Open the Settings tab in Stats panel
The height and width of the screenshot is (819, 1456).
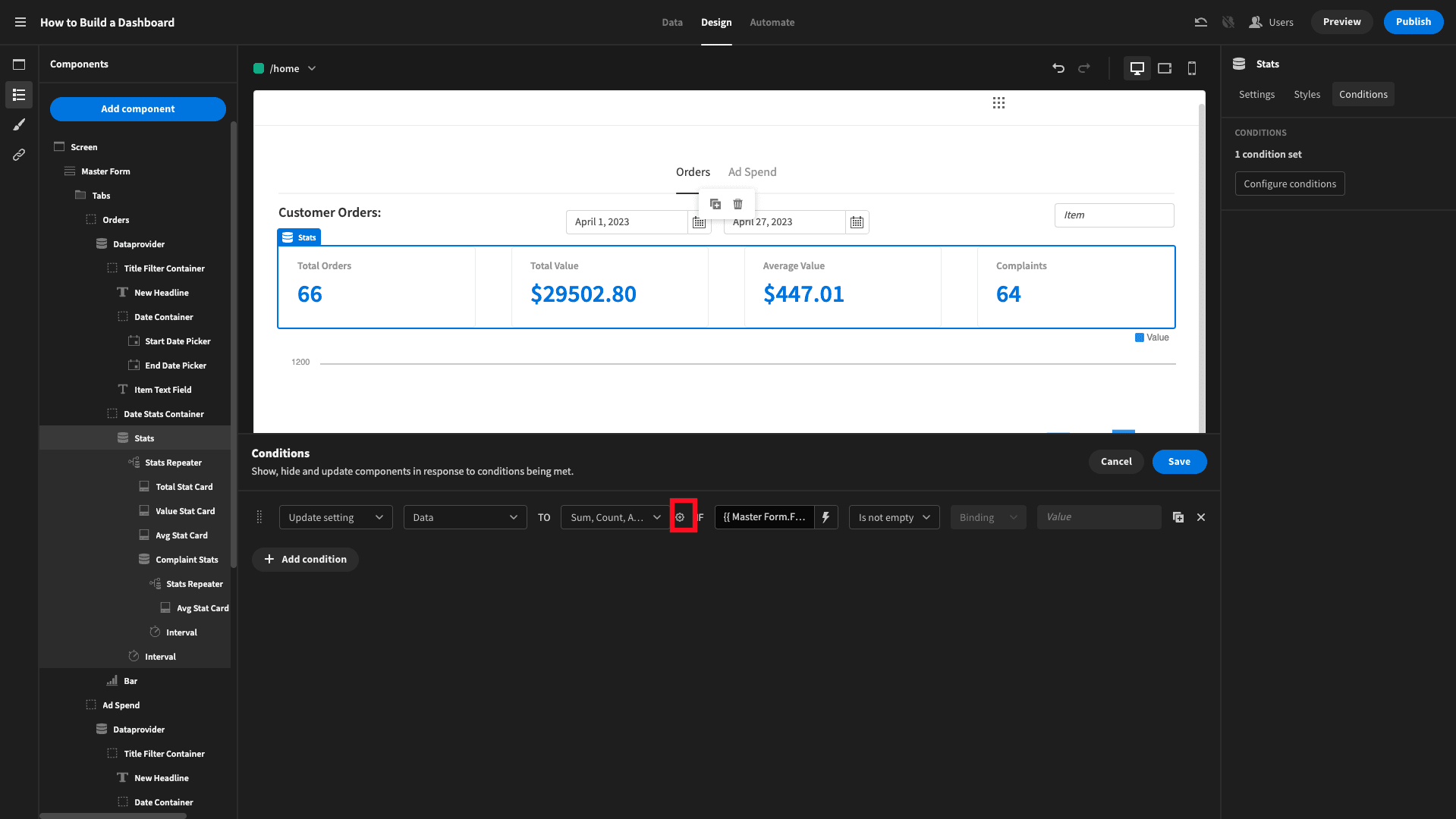1256,94
